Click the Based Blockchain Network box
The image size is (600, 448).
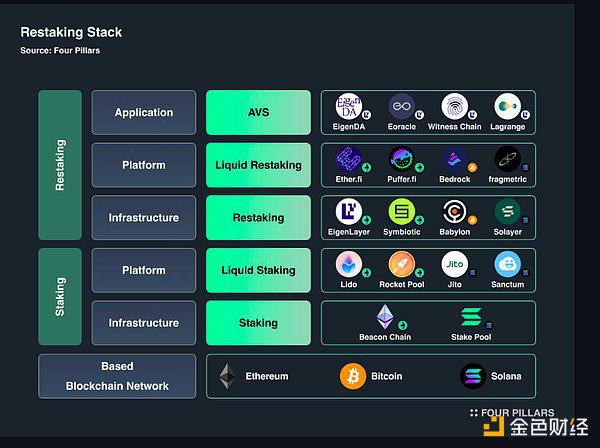coord(117,376)
